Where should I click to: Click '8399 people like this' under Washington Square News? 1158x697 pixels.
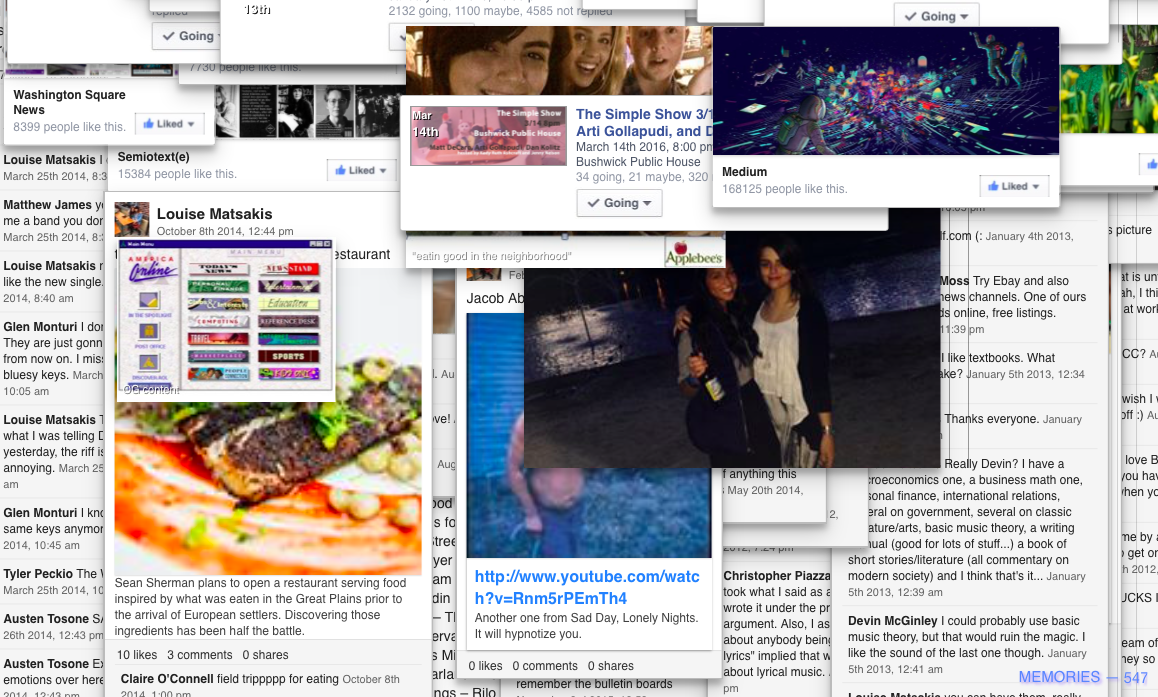point(69,127)
